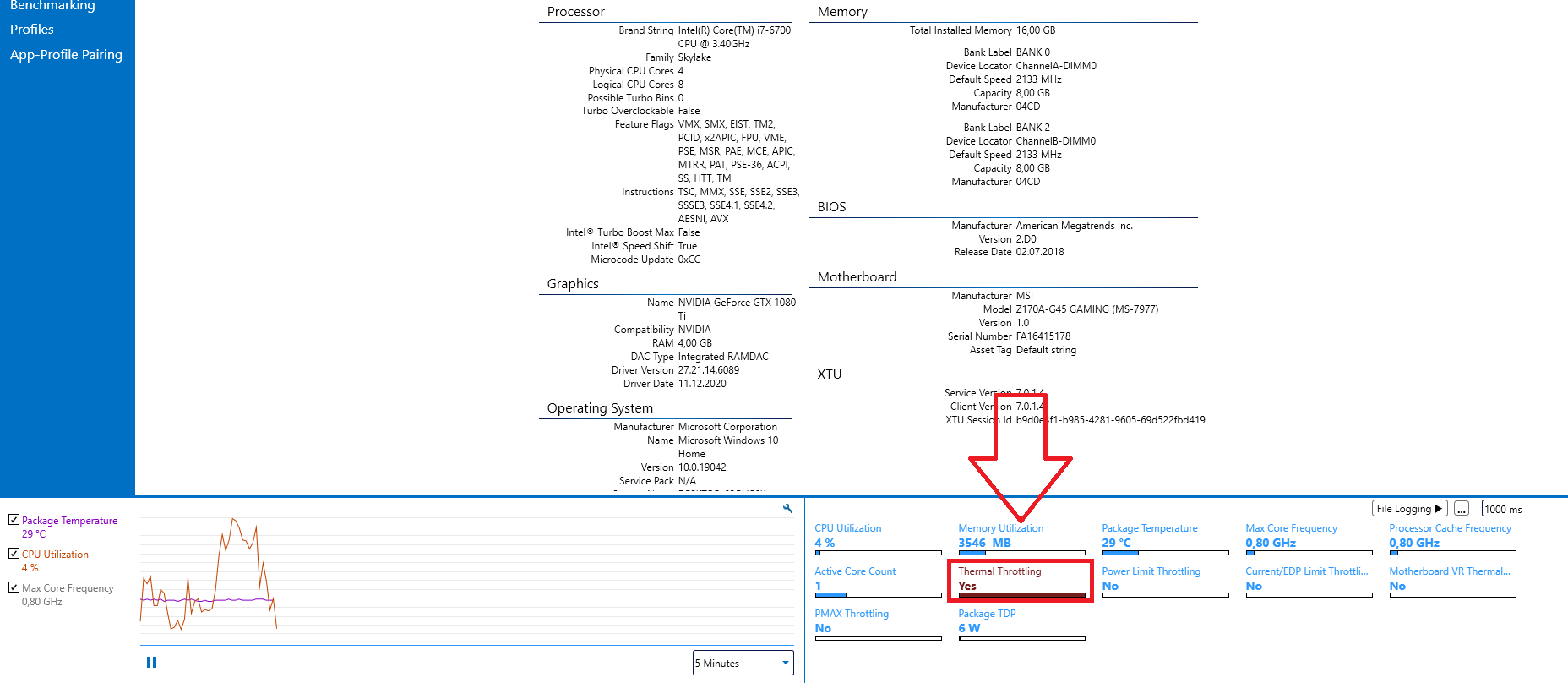Click the 'American Megatrends Inc.' manufacturer value
Screen dimensions: 1568x683
tap(1075, 226)
